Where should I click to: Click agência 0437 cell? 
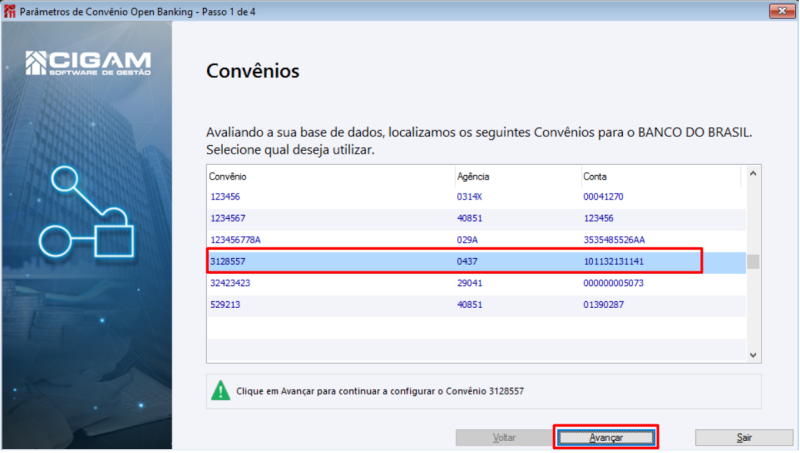coord(467,262)
